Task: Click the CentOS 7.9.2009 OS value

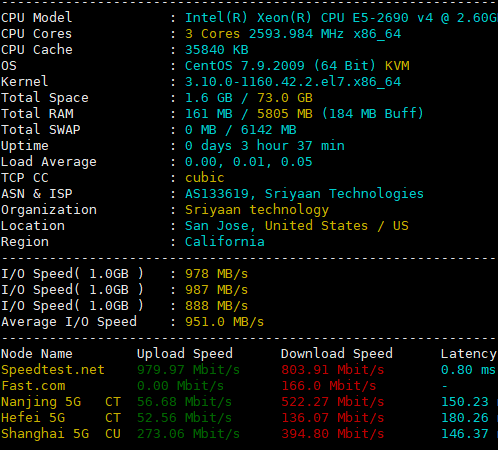Action: (245, 66)
